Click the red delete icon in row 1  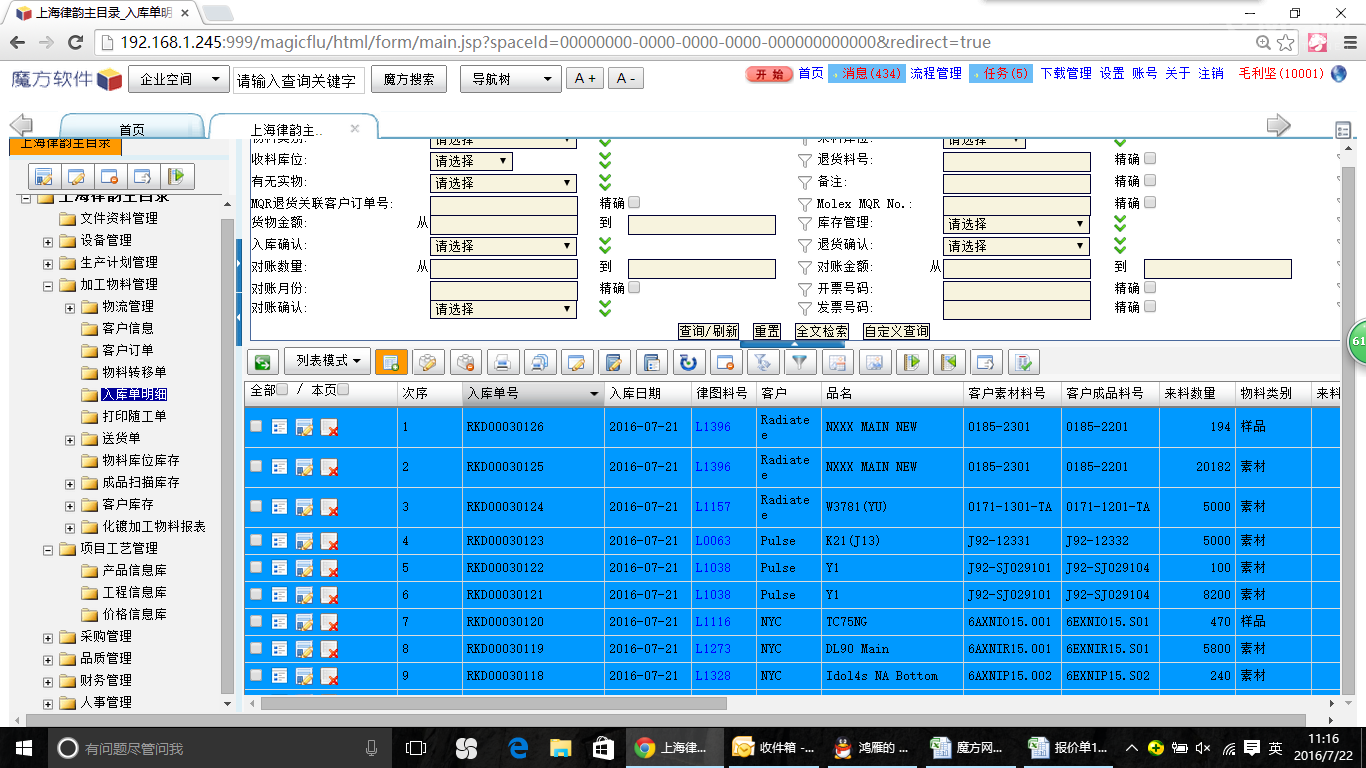pyautogui.click(x=329, y=427)
